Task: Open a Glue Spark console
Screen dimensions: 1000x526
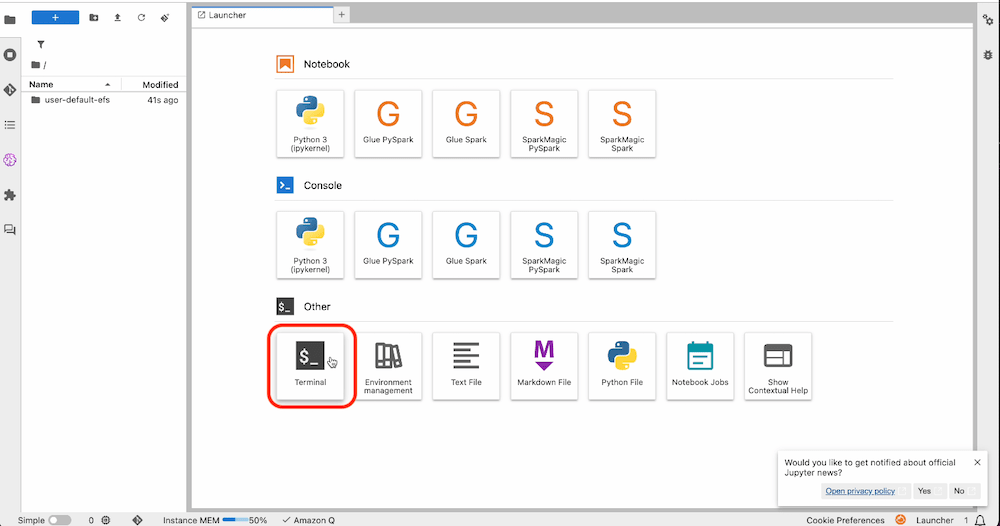Action: [466, 245]
